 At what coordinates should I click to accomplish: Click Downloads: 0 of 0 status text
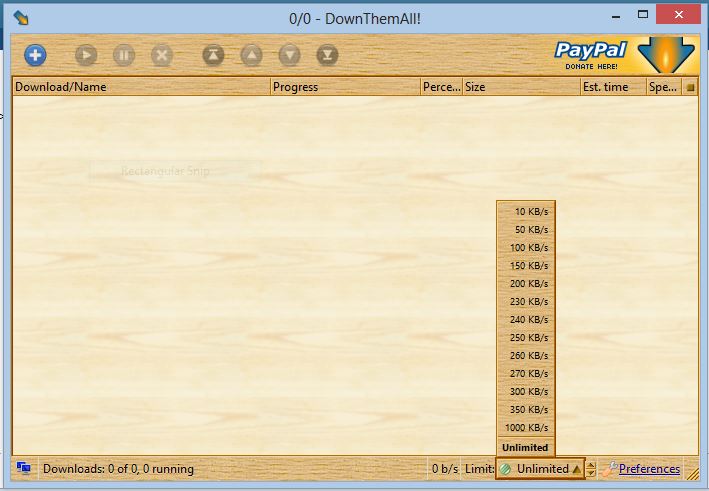[118, 469]
